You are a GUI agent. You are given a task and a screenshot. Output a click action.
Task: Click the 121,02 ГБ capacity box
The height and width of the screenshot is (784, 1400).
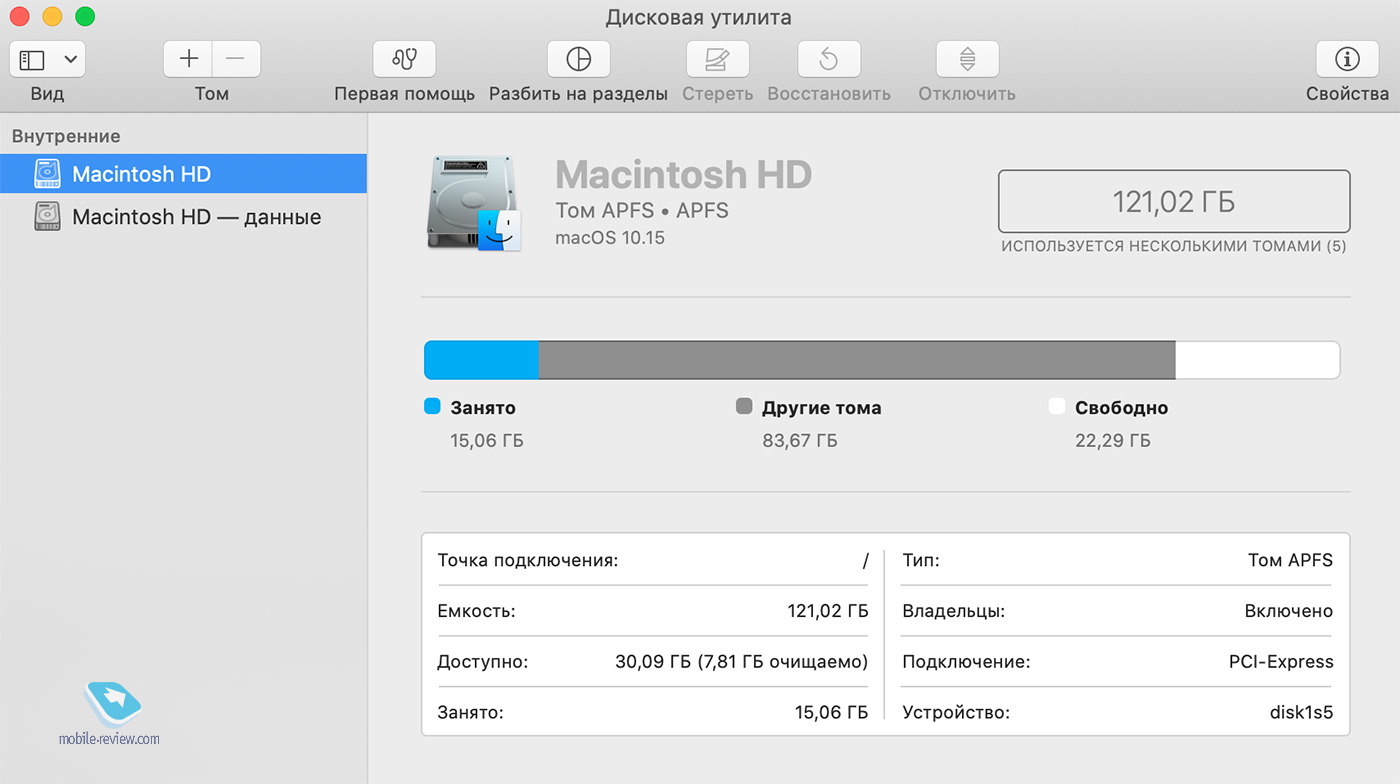(x=1174, y=202)
